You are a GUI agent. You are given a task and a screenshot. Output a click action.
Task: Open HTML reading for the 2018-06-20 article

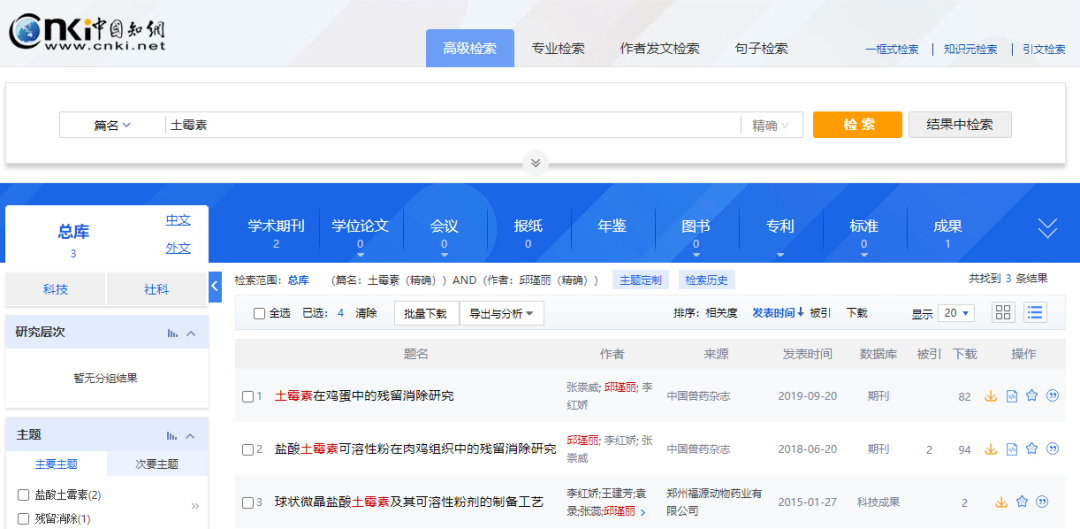[x=1012, y=450]
